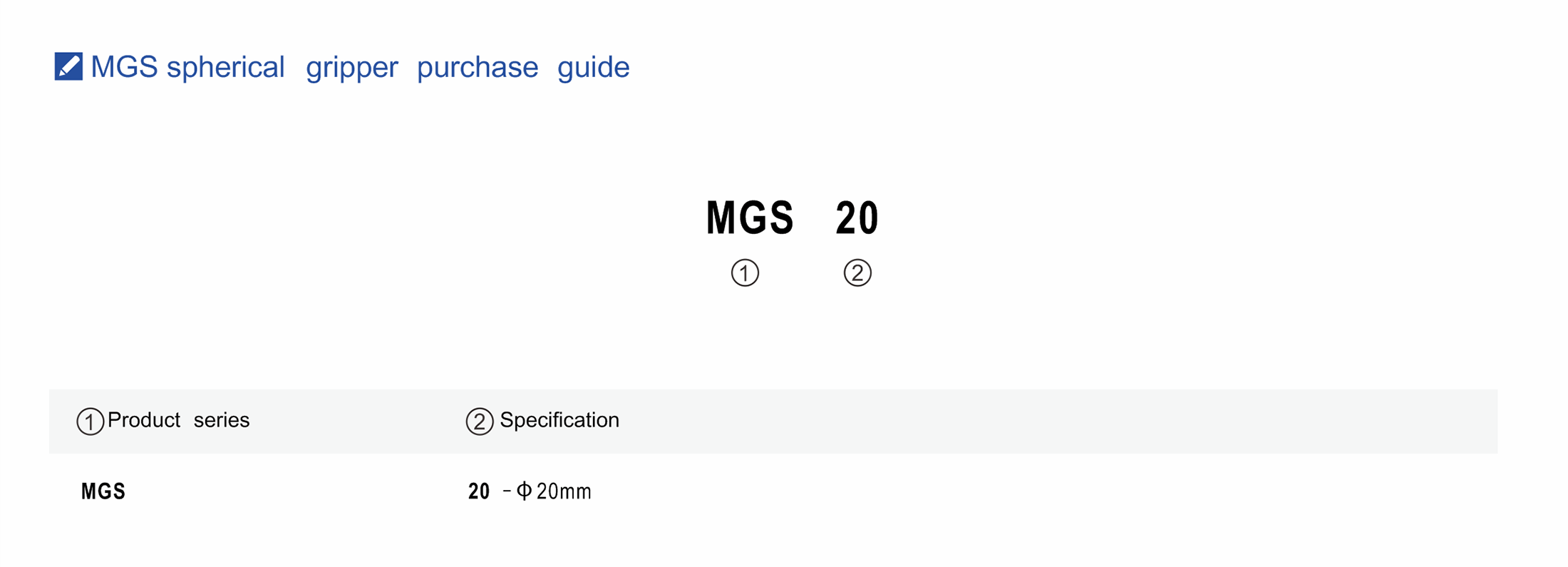The image size is (1568, 567).
Task: Click the dash before the Φ symbol
Action: (507, 491)
